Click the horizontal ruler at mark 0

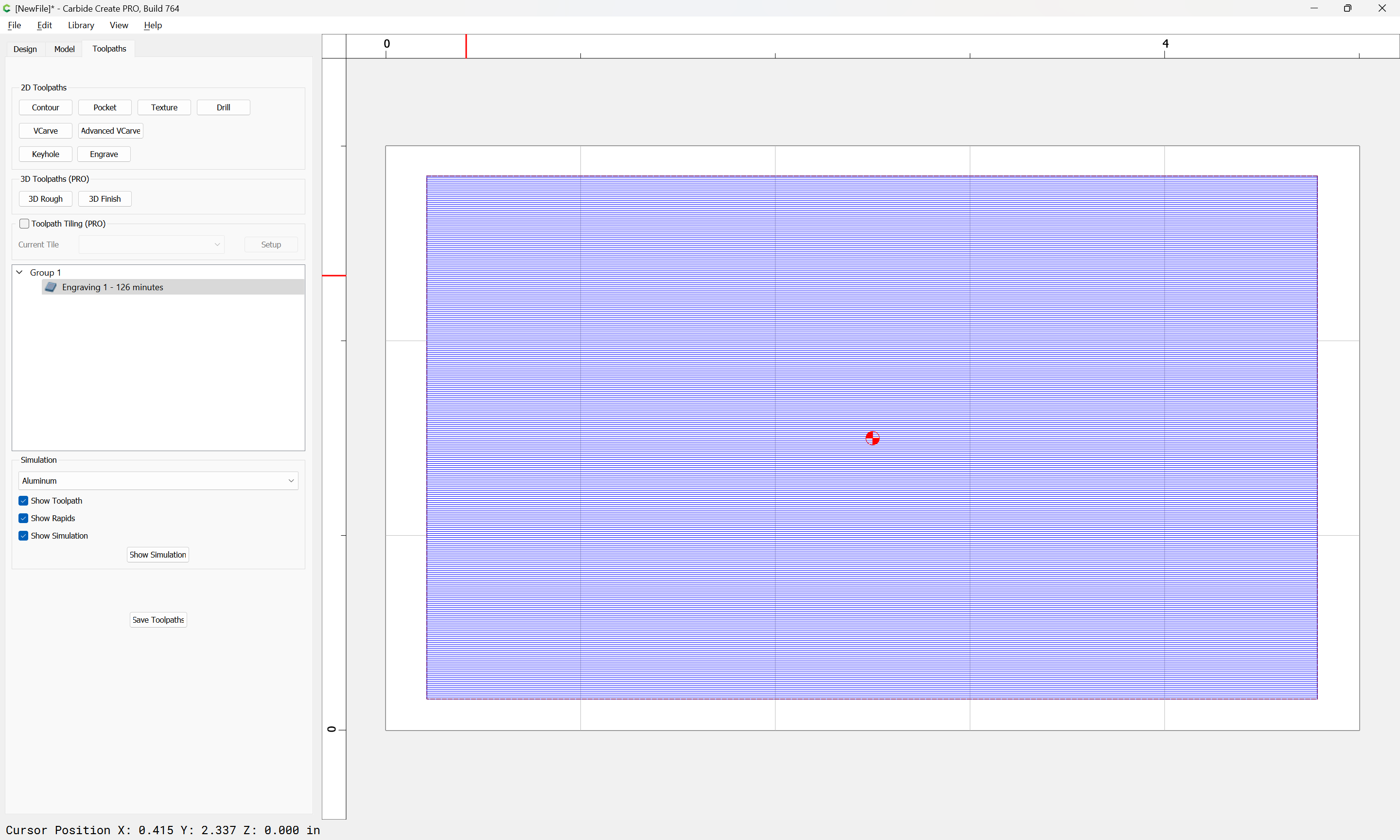[x=386, y=44]
